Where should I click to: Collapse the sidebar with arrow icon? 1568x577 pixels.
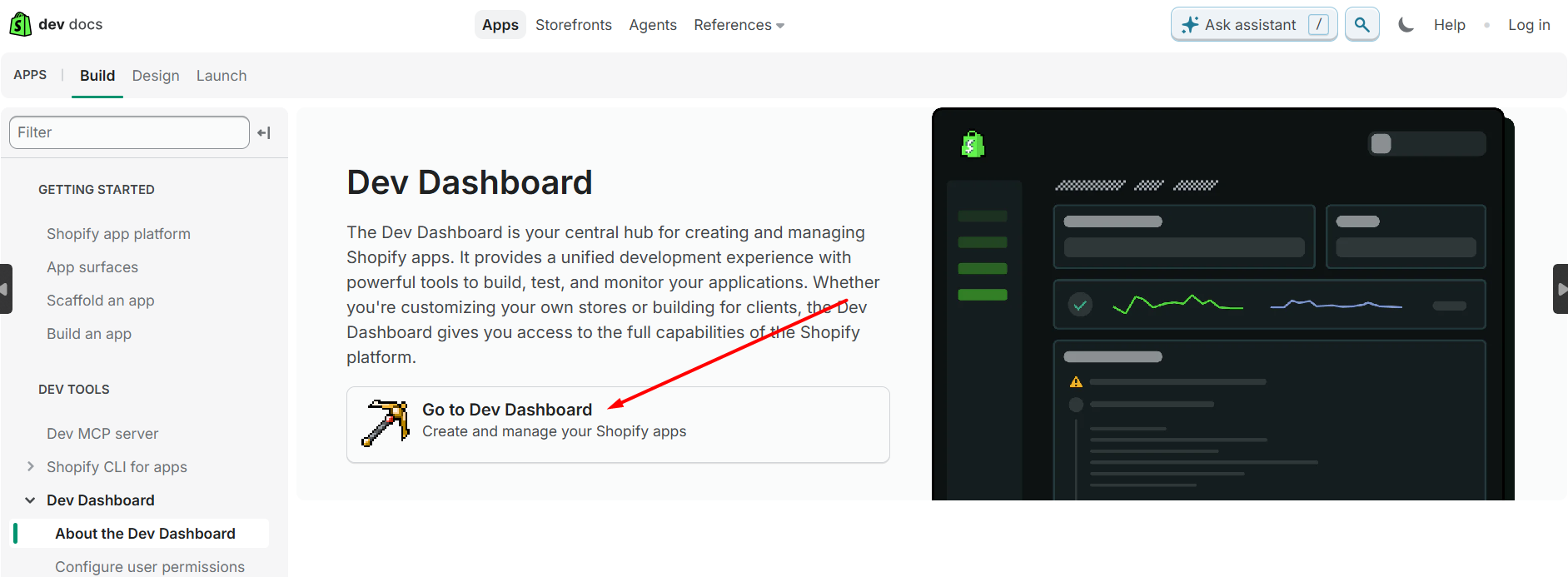tap(264, 132)
